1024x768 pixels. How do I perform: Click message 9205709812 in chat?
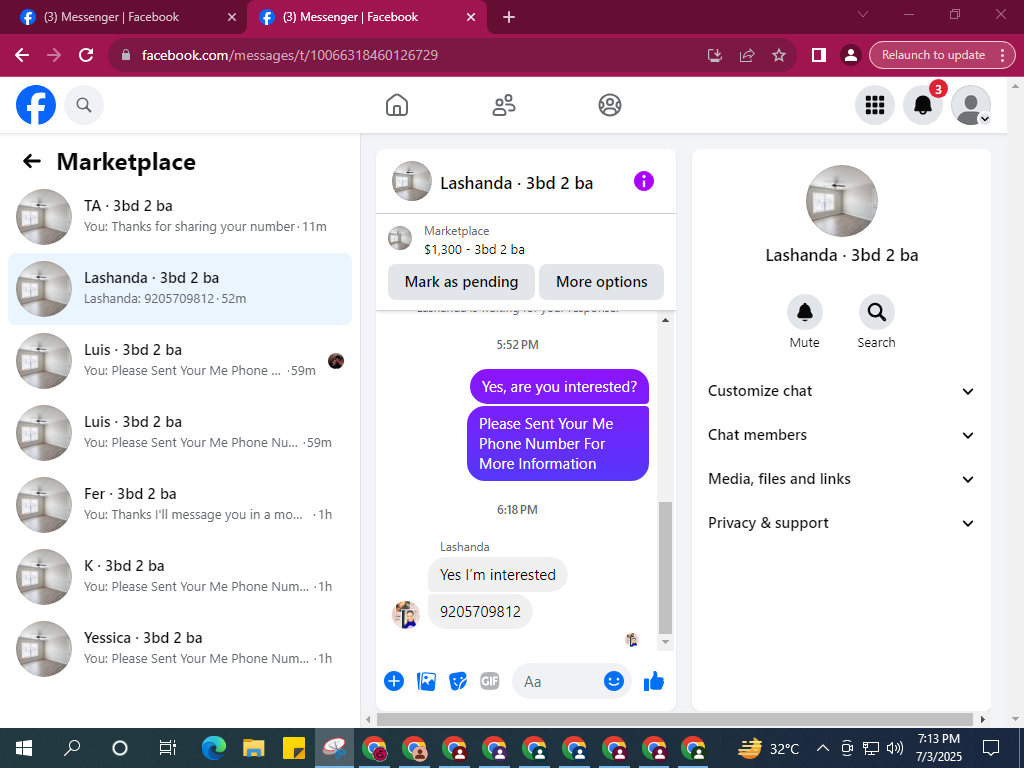(480, 612)
